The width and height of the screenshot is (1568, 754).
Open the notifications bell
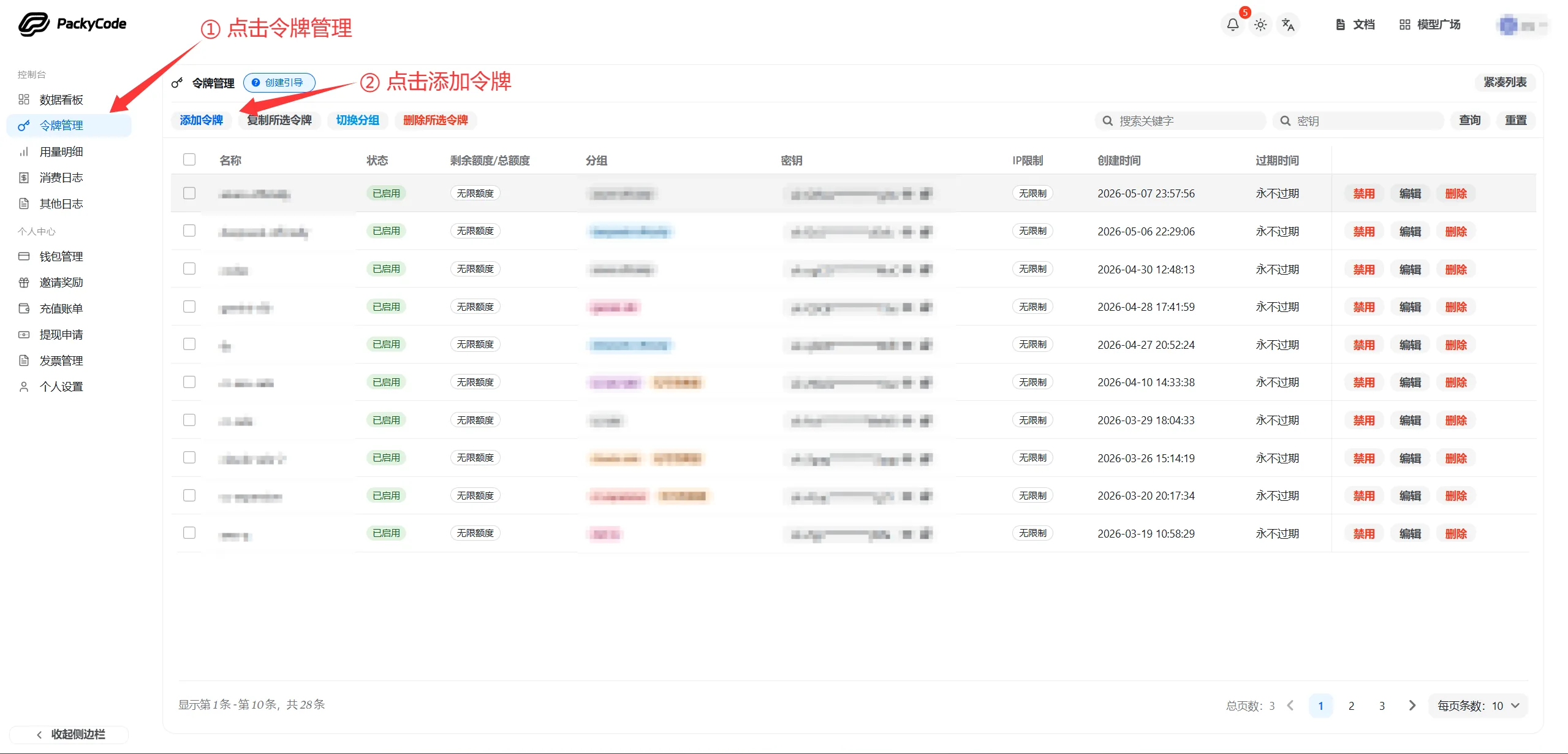(1233, 25)
